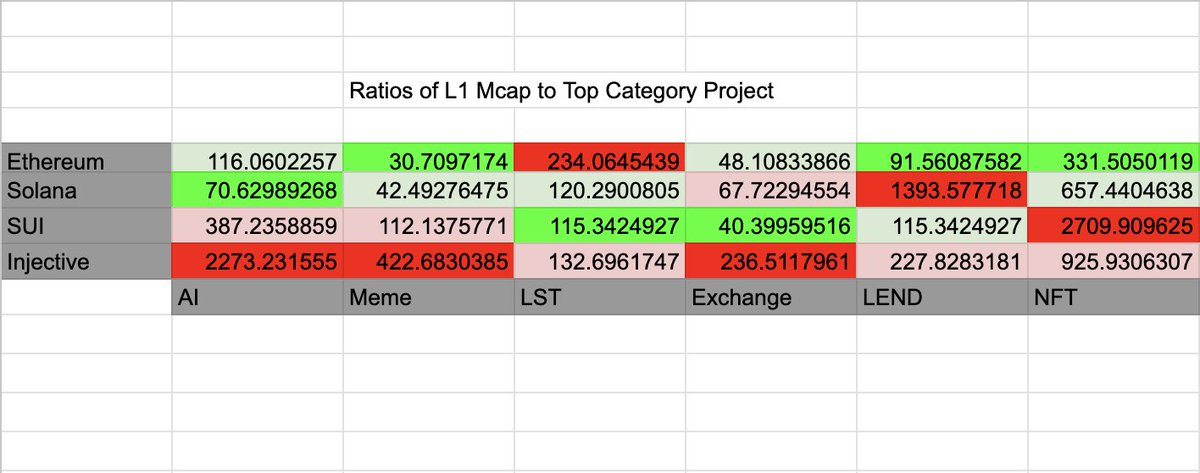This screenshot has height=473, width=1200.
Task: Select green cell 331.5050119
Action: tap(1114, 160)
